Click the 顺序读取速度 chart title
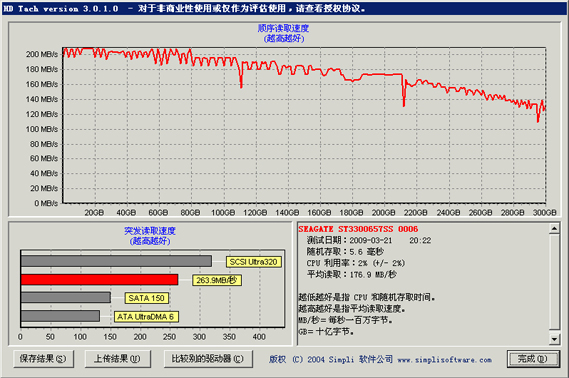569x378 pixels. click(x=283, y=28)
